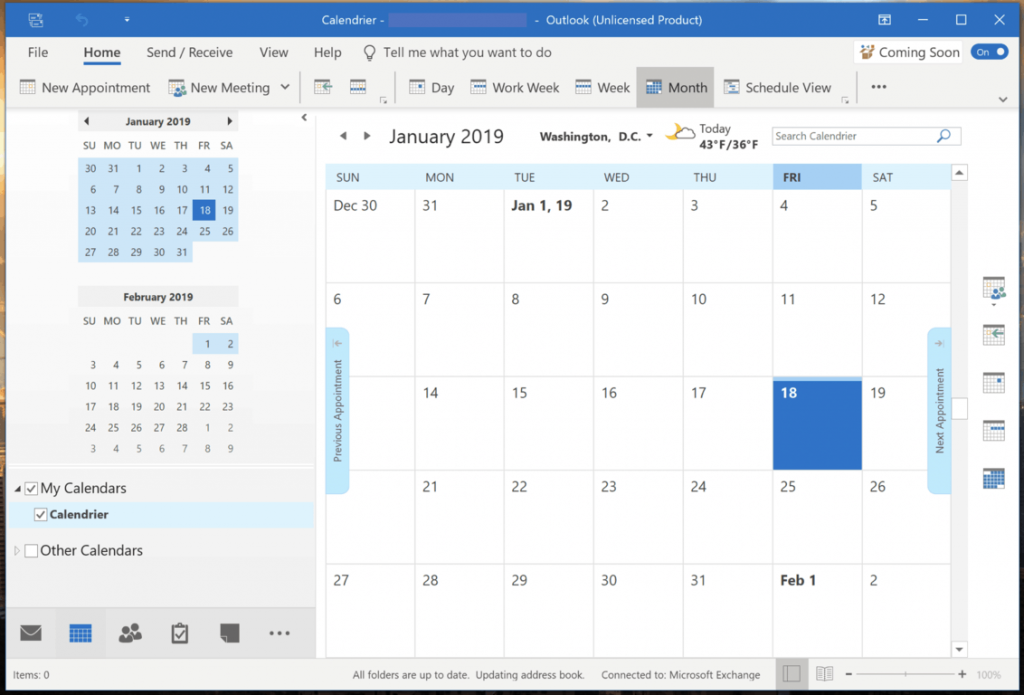Click the right-side day view icon
Screen dimensions: 1024x695
click(993, 383)
